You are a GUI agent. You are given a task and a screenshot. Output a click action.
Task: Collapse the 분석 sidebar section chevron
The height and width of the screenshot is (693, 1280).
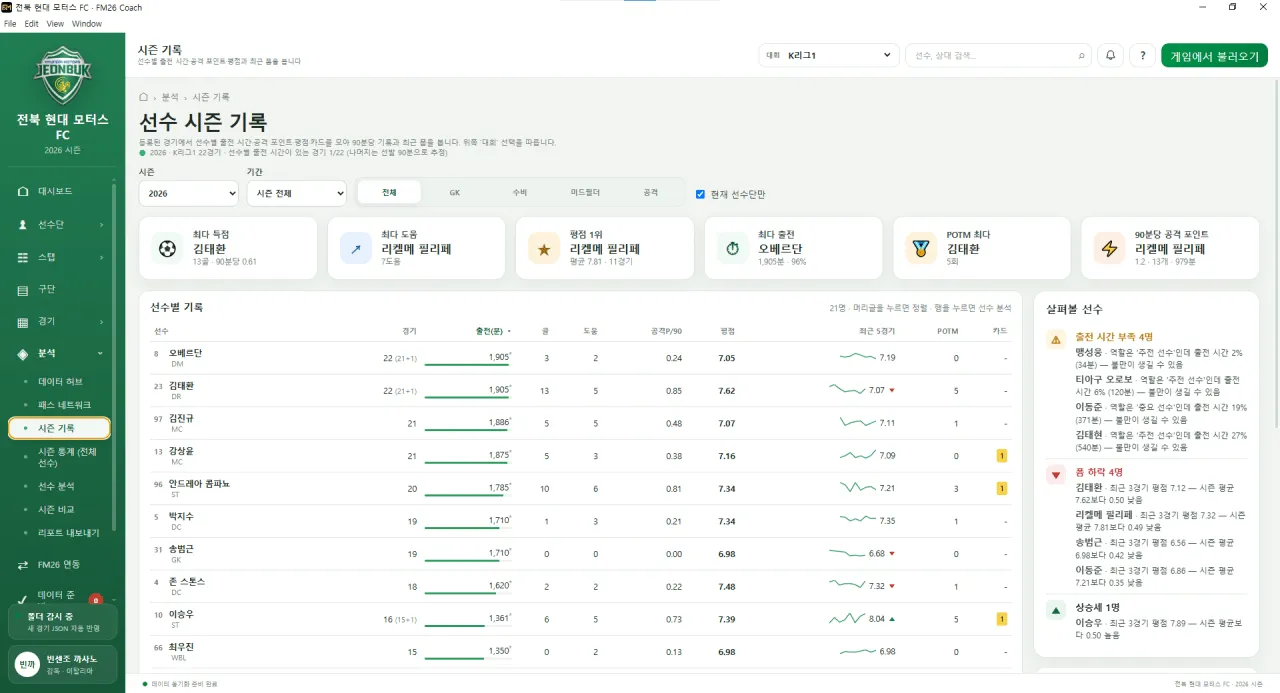coord(101,354)
